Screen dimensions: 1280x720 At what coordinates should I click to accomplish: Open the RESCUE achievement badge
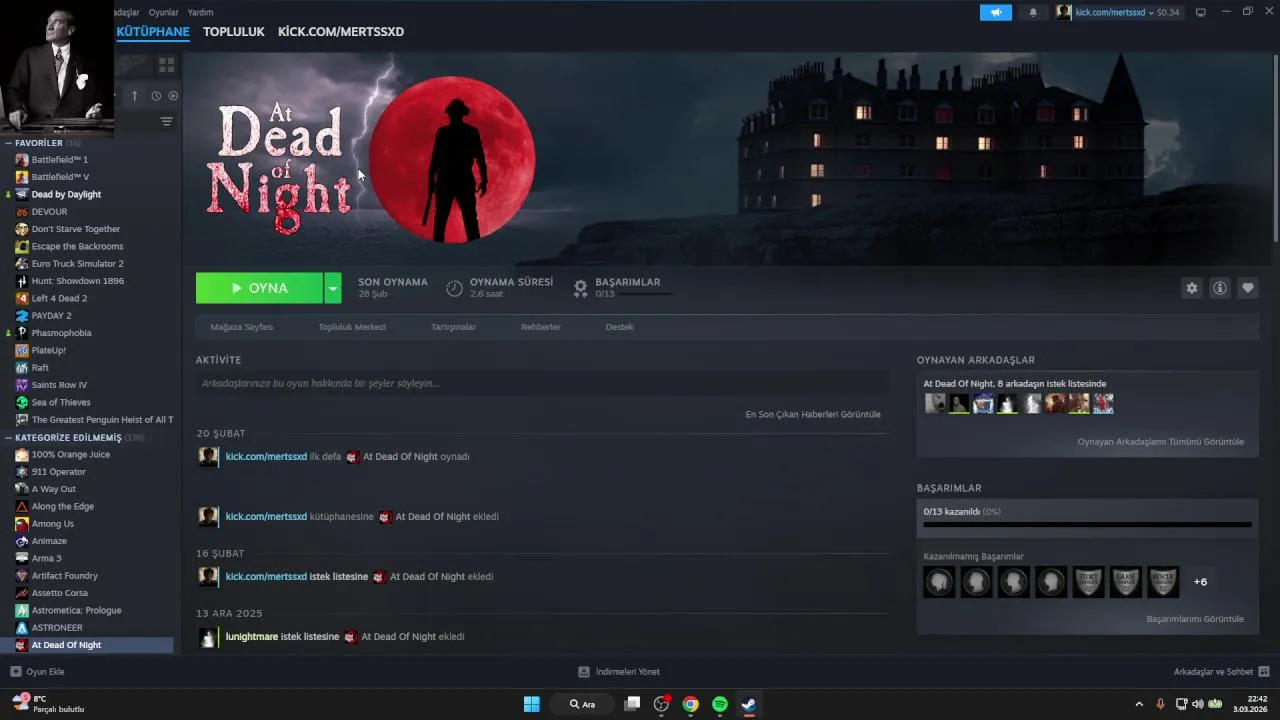click(1162, 582)
